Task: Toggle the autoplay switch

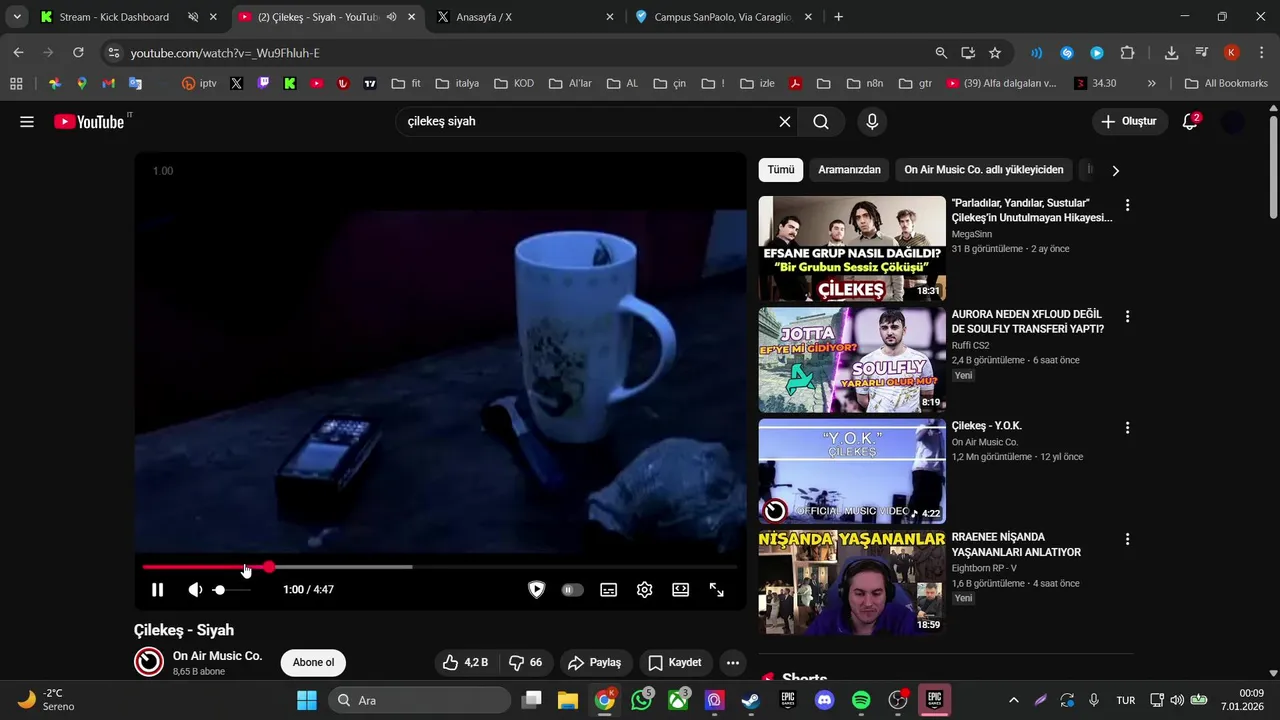Action: coord(572,590)
